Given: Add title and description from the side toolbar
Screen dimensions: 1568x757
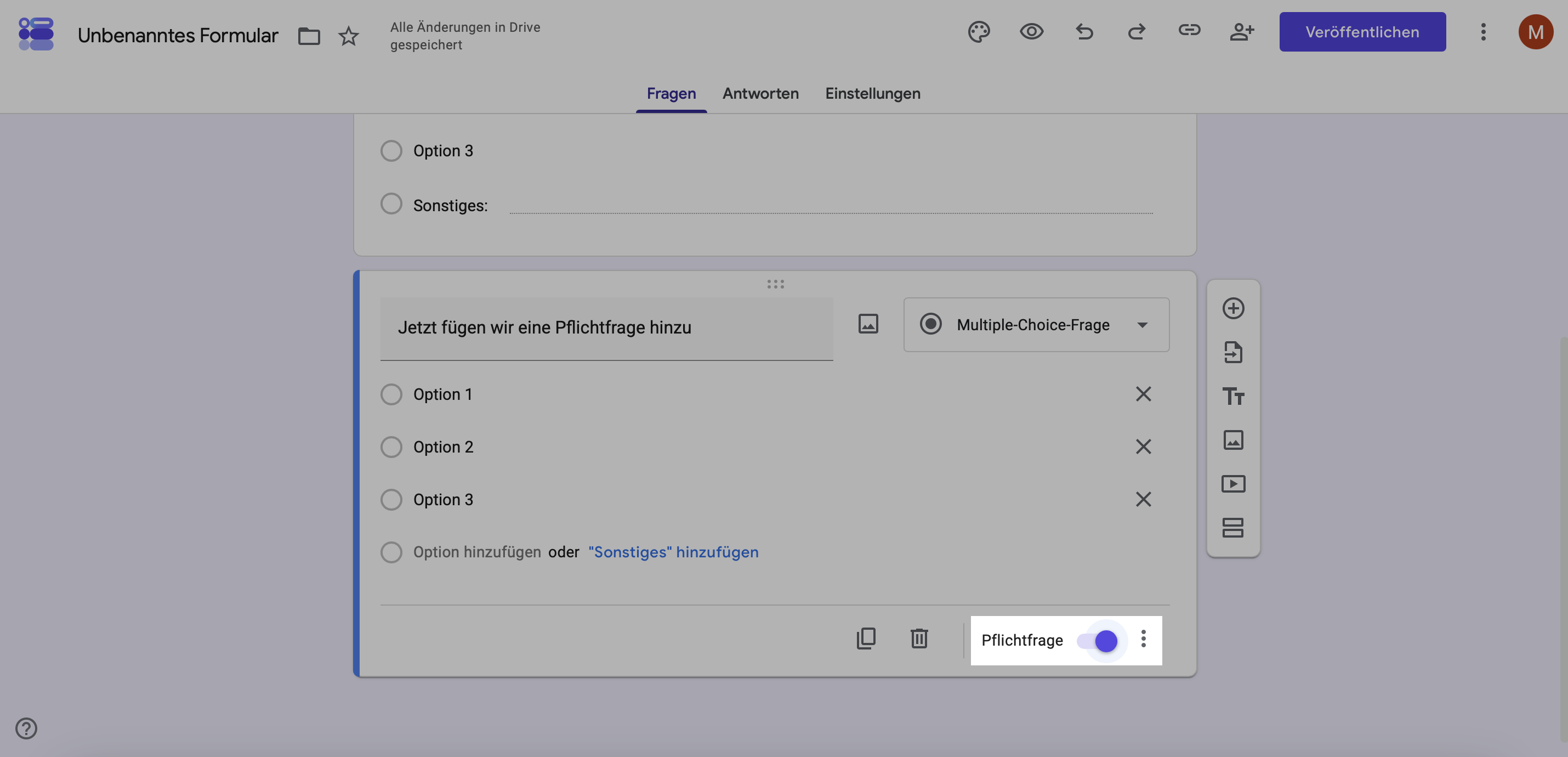Looking at the screenshot, I should point(1233,397).
